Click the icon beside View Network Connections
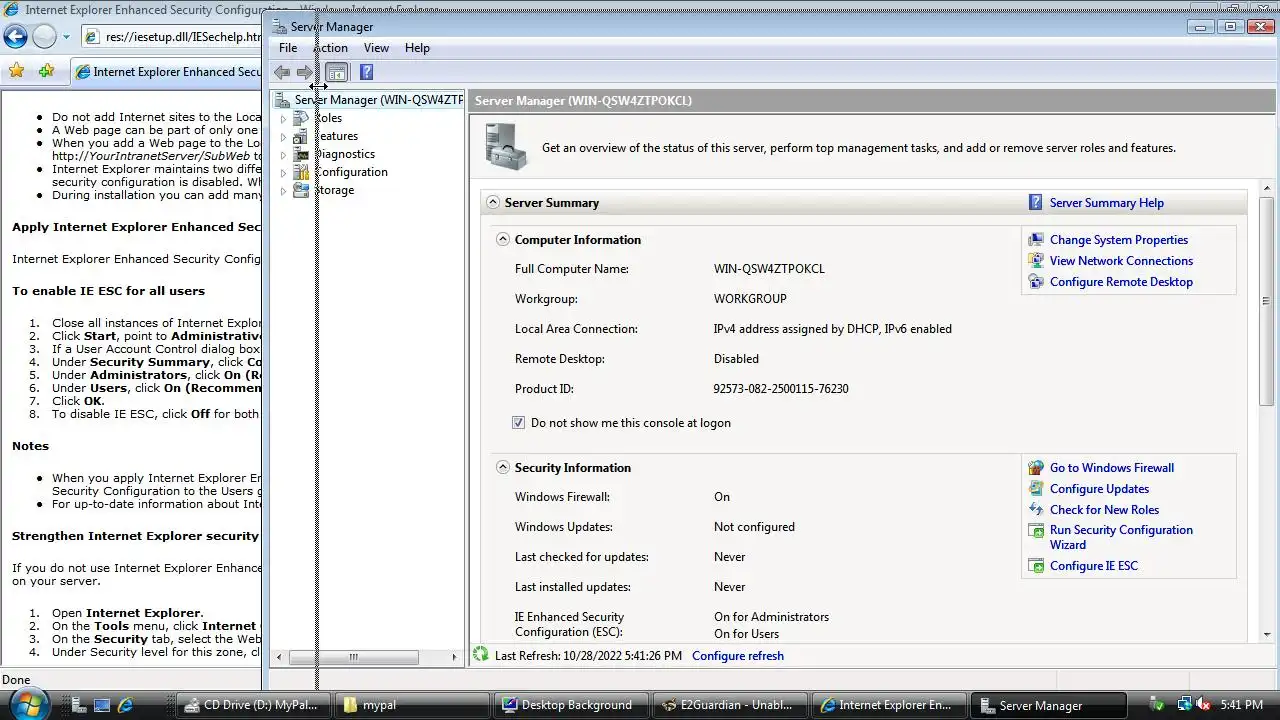The width and height of the screenshot is (1280, 720). point(1035,261)
